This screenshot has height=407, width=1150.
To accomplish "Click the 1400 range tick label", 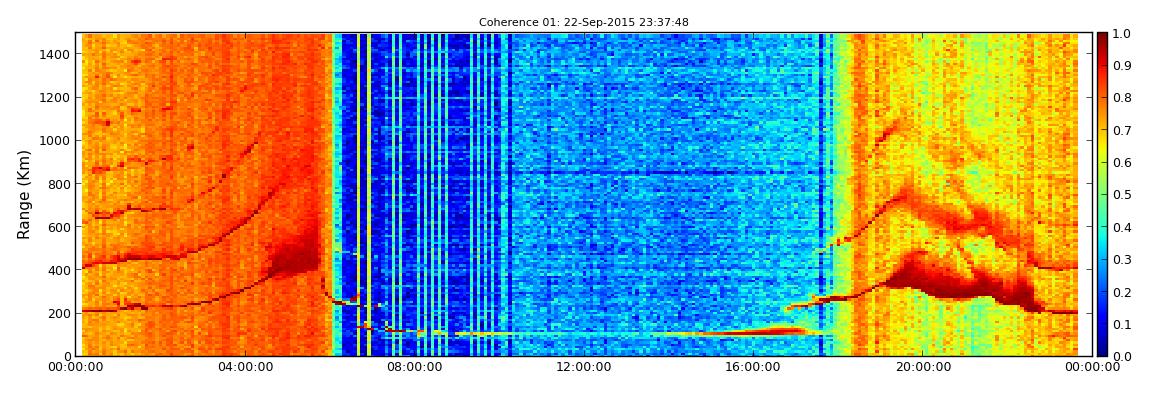I will (56, 54).
